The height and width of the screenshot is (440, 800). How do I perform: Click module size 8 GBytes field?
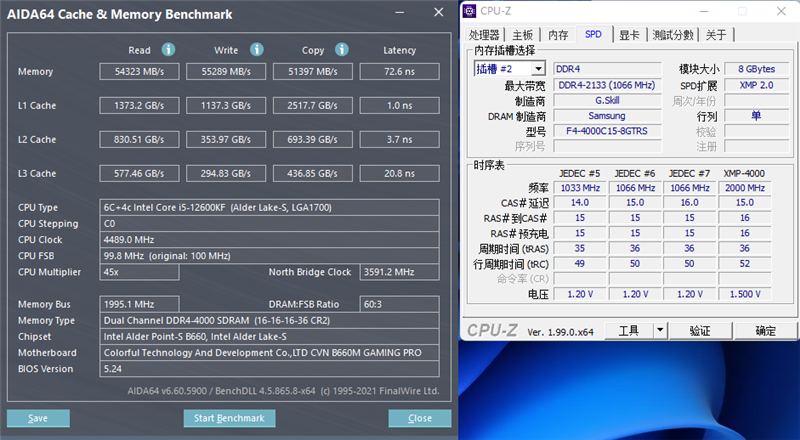click(757, 69)
